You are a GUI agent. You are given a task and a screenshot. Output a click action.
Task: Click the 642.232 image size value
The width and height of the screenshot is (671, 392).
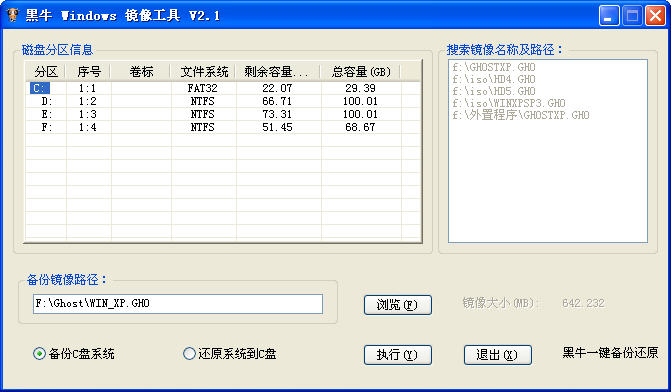point(583,303)
